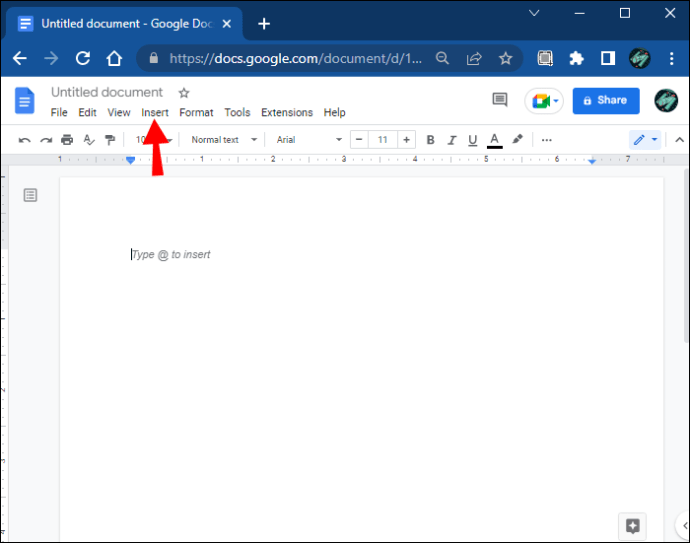Open the Insert menu
The height and width of the screenshot is (543, 690).
point(155,113)
